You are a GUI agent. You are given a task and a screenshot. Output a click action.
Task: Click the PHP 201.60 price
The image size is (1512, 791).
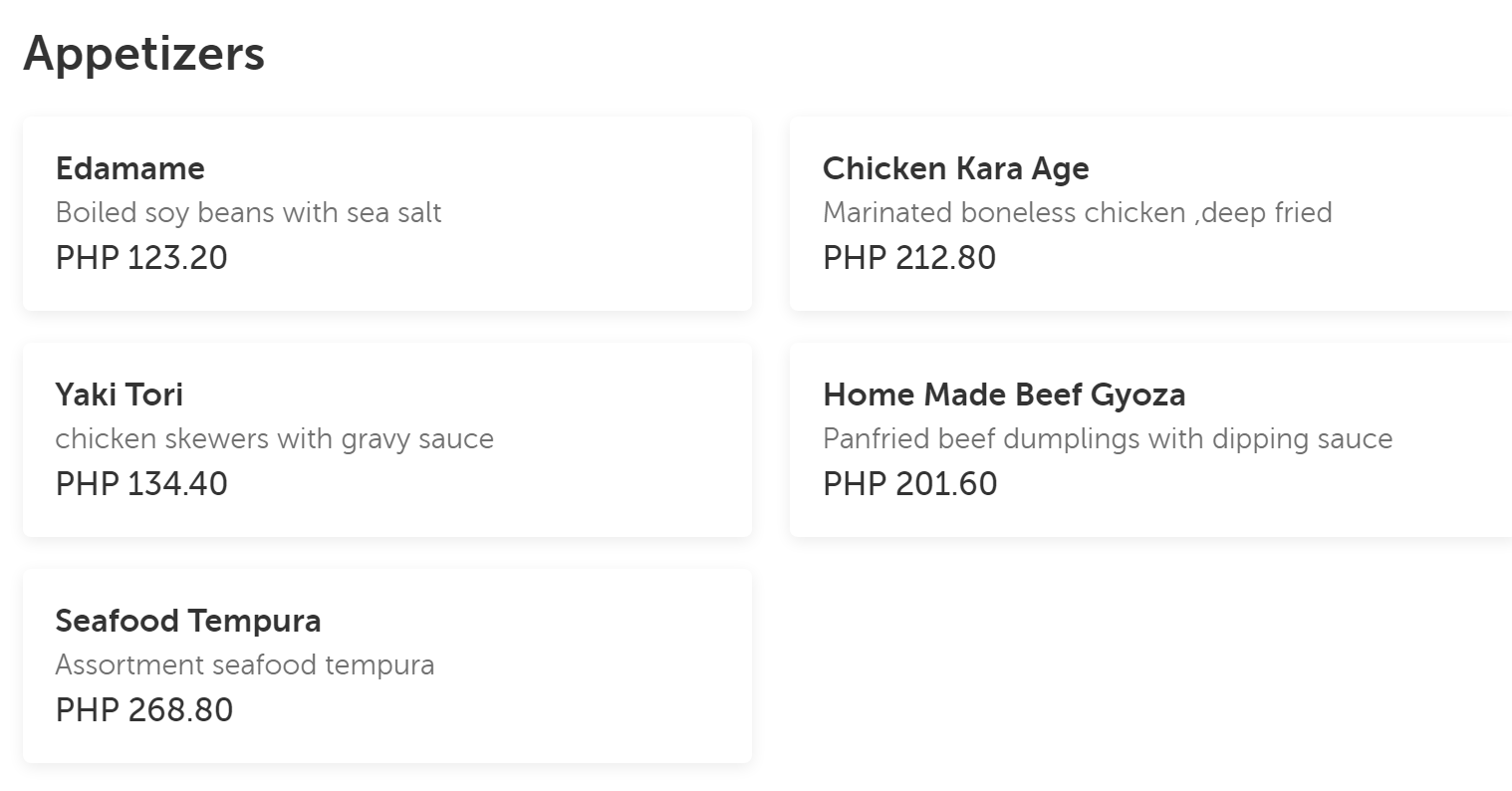(909, 484)
